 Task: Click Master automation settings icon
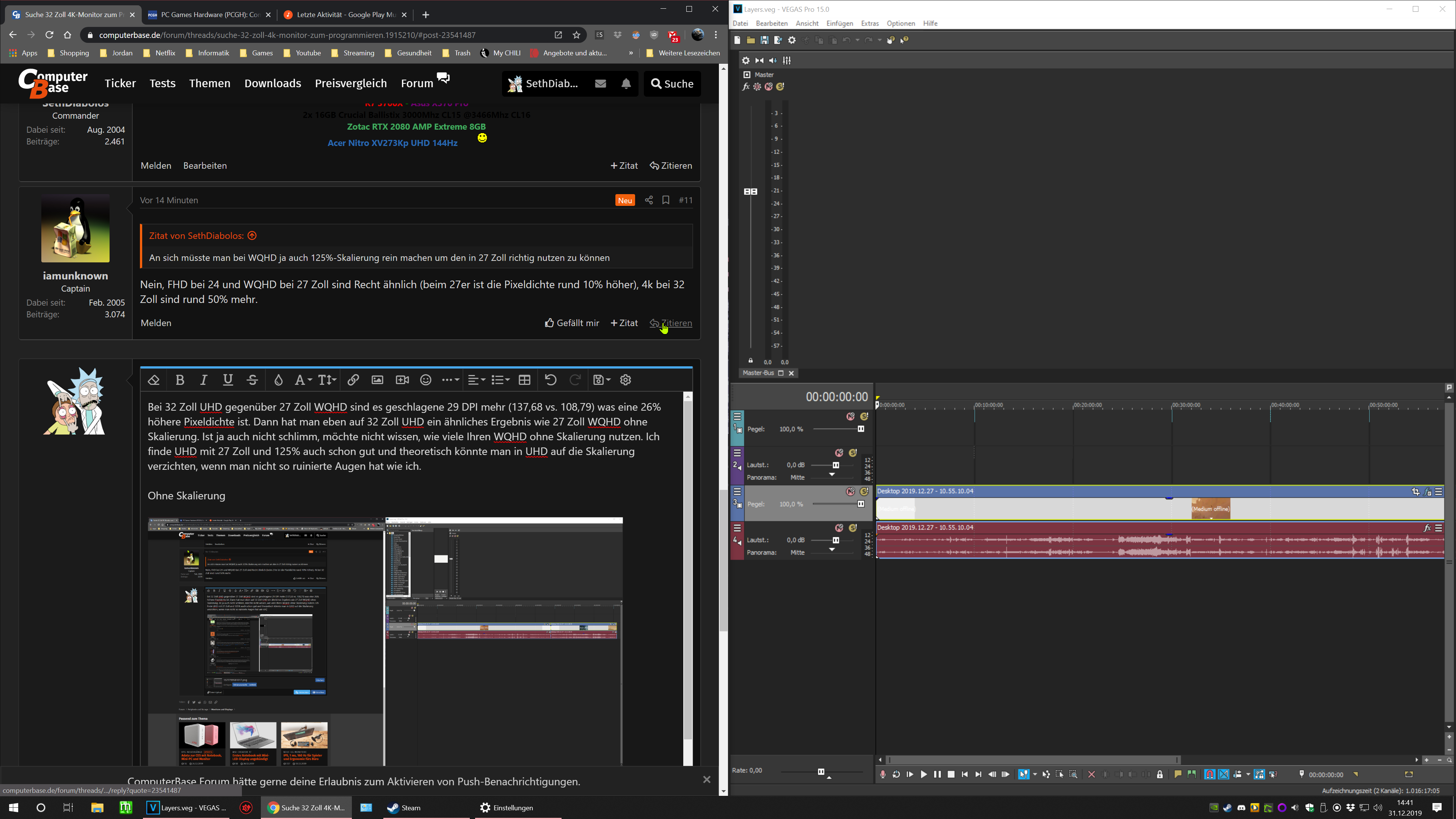pos(757,86)
